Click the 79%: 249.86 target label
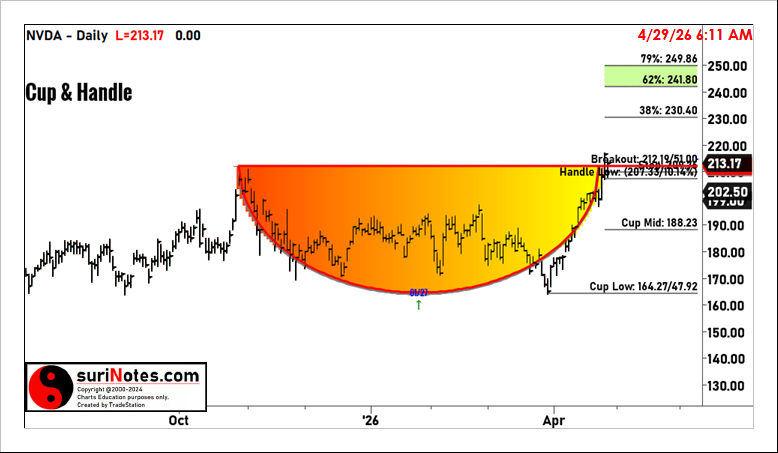Viewport: 778px width, 453px height. [651, 59]
